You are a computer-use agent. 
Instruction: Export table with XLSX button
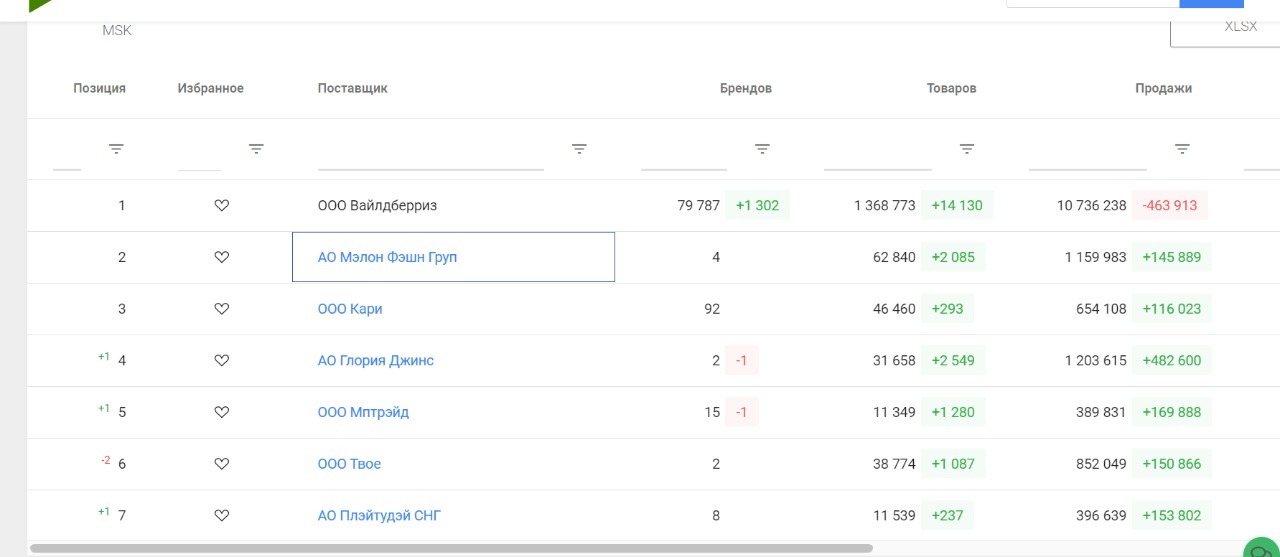1240,27
